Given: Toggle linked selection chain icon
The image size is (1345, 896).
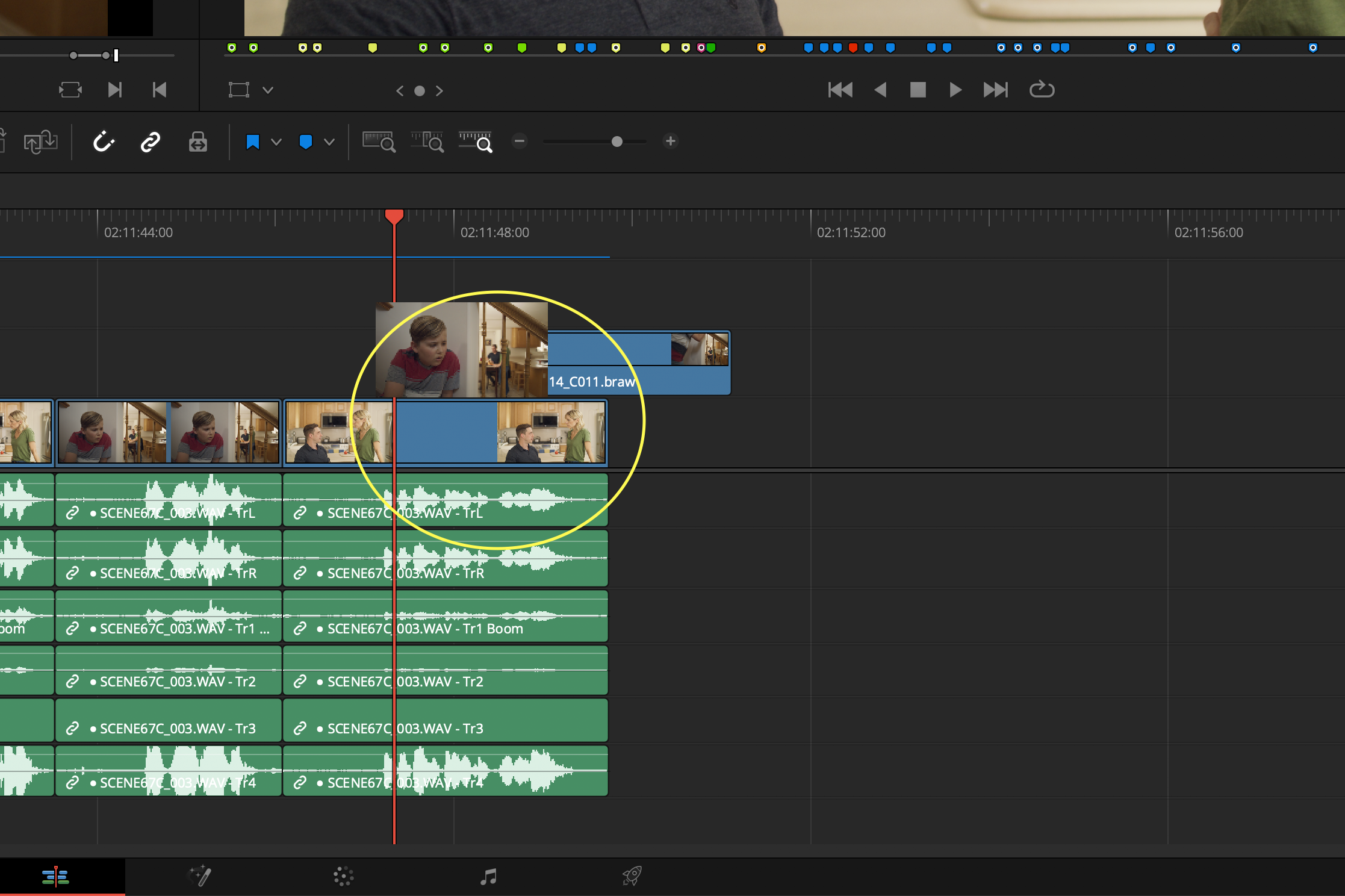Looking at the screenshot, I should click(150, 142).
